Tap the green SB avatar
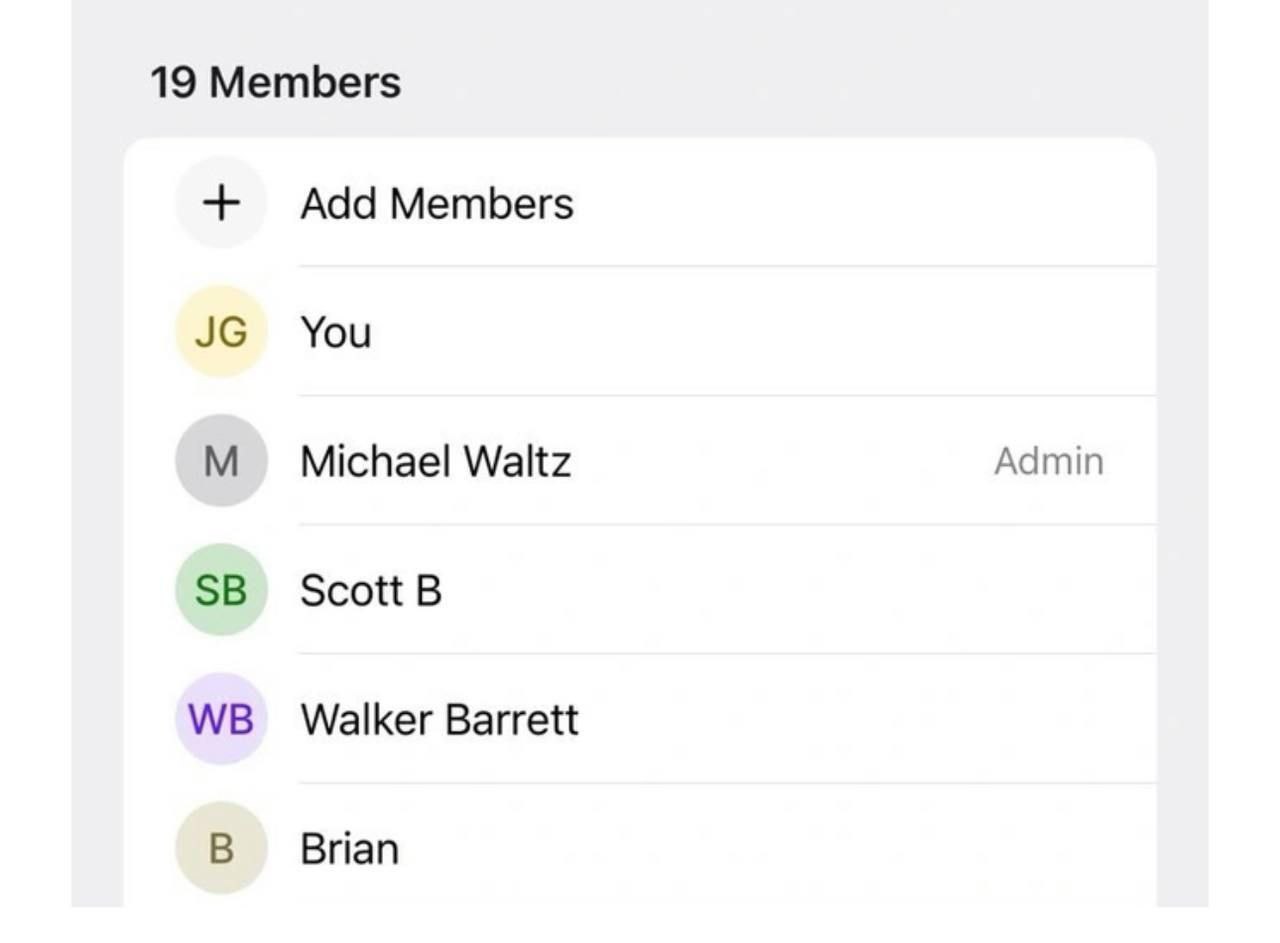This screenshot has height=943, width=1280. coord(221,590)
